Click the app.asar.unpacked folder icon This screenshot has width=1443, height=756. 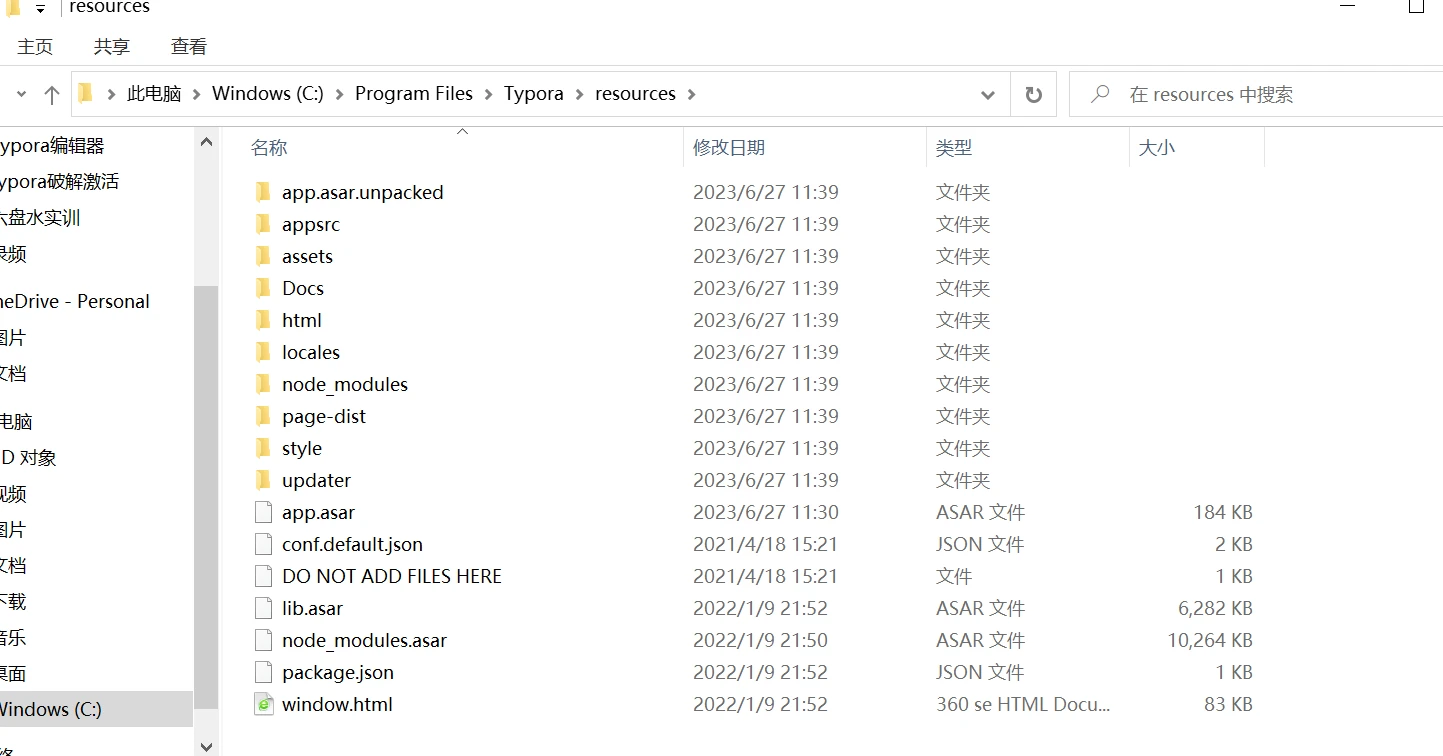[263, 192]
